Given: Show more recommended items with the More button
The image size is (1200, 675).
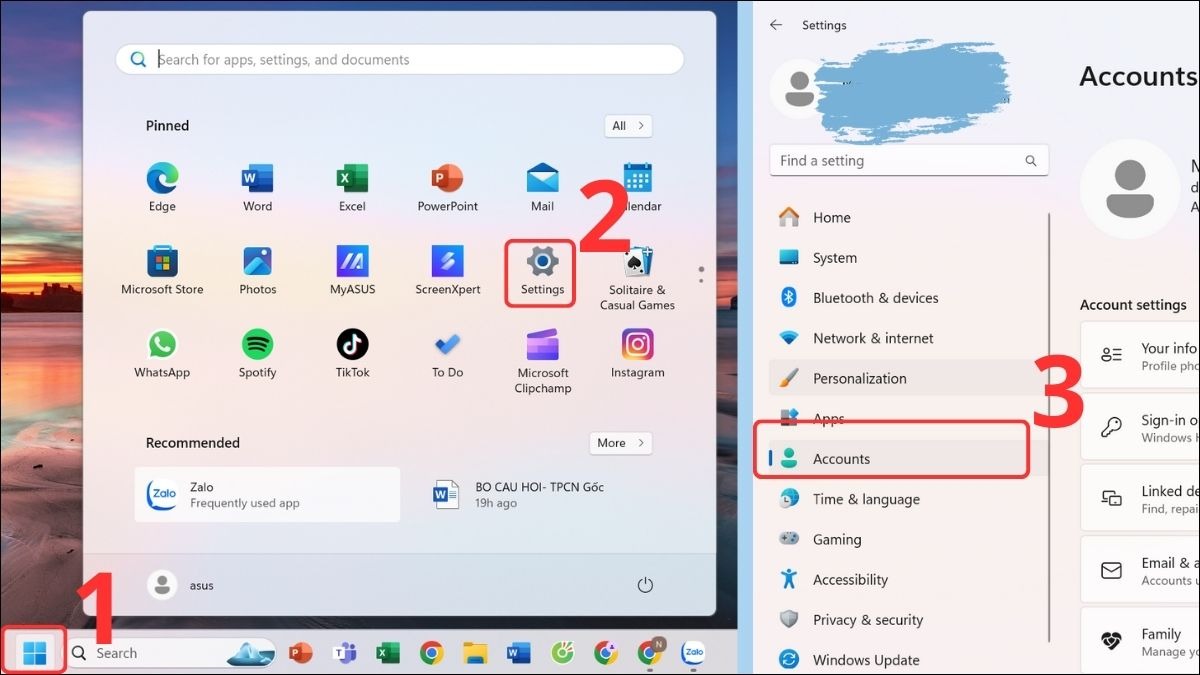Looking at the screenshot, I should [620, 443].
